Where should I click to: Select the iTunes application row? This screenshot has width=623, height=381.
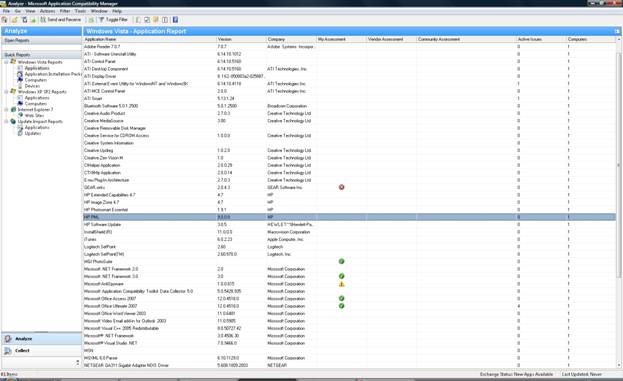click(349, 239)
